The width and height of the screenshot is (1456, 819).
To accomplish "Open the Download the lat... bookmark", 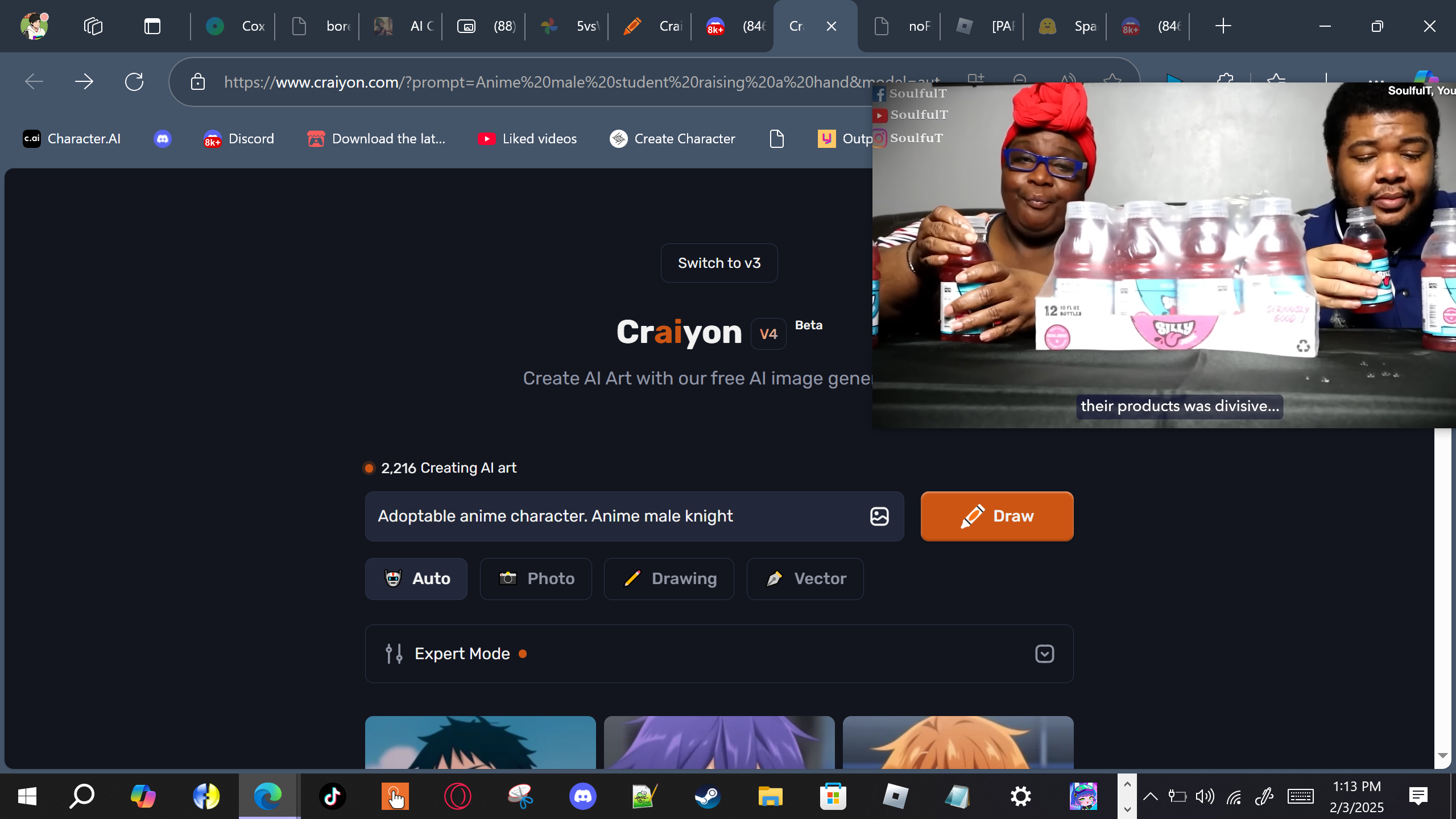I will (x=376, y=139).
